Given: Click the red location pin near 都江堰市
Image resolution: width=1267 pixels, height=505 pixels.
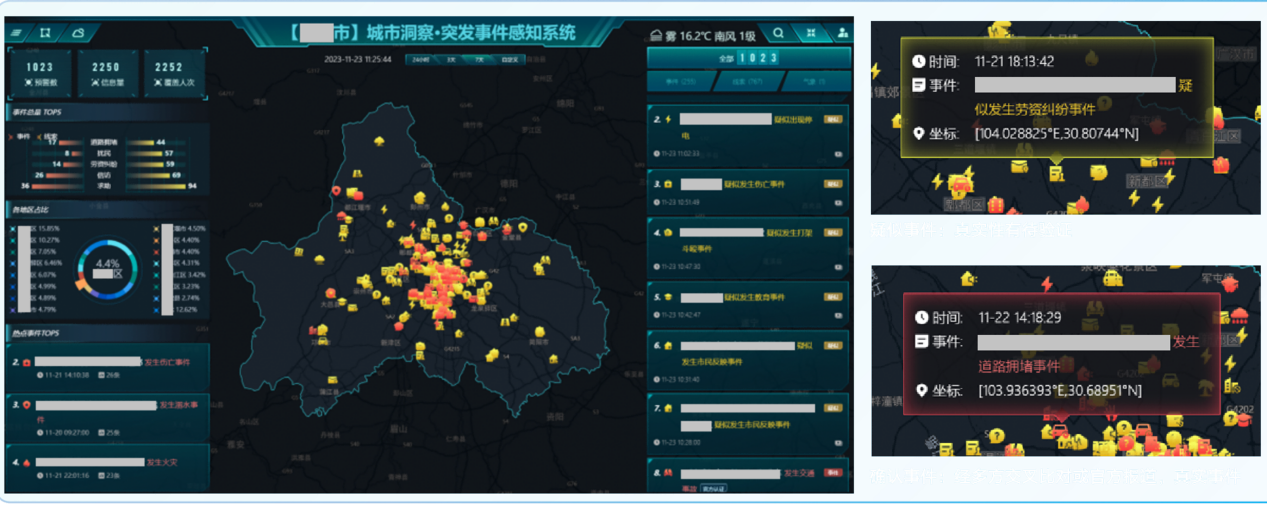Looking at the screenshot, I should point(337,191).
